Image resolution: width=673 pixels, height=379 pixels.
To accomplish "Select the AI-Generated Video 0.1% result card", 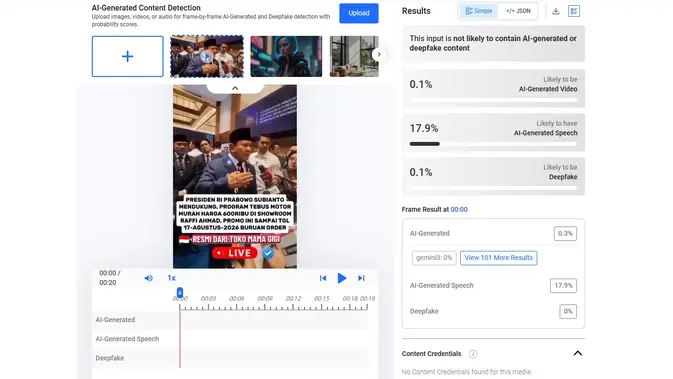I will pyautogui.click(x=493, y=88).
